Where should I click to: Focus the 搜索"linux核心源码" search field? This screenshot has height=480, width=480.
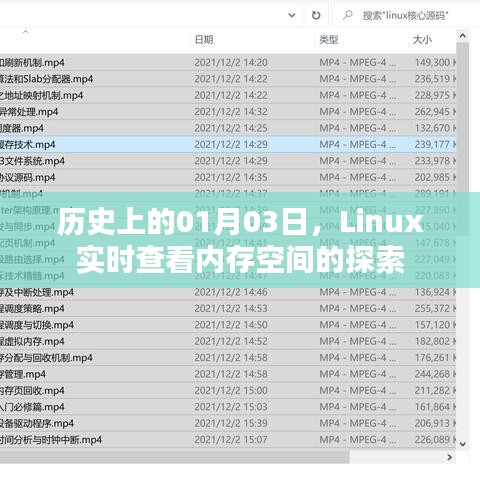[406, 15]
